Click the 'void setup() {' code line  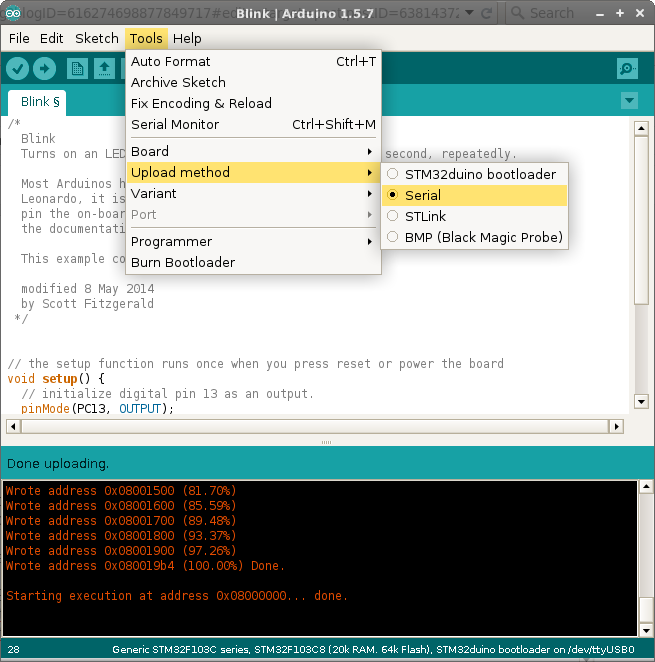click(x=56, y=379)
